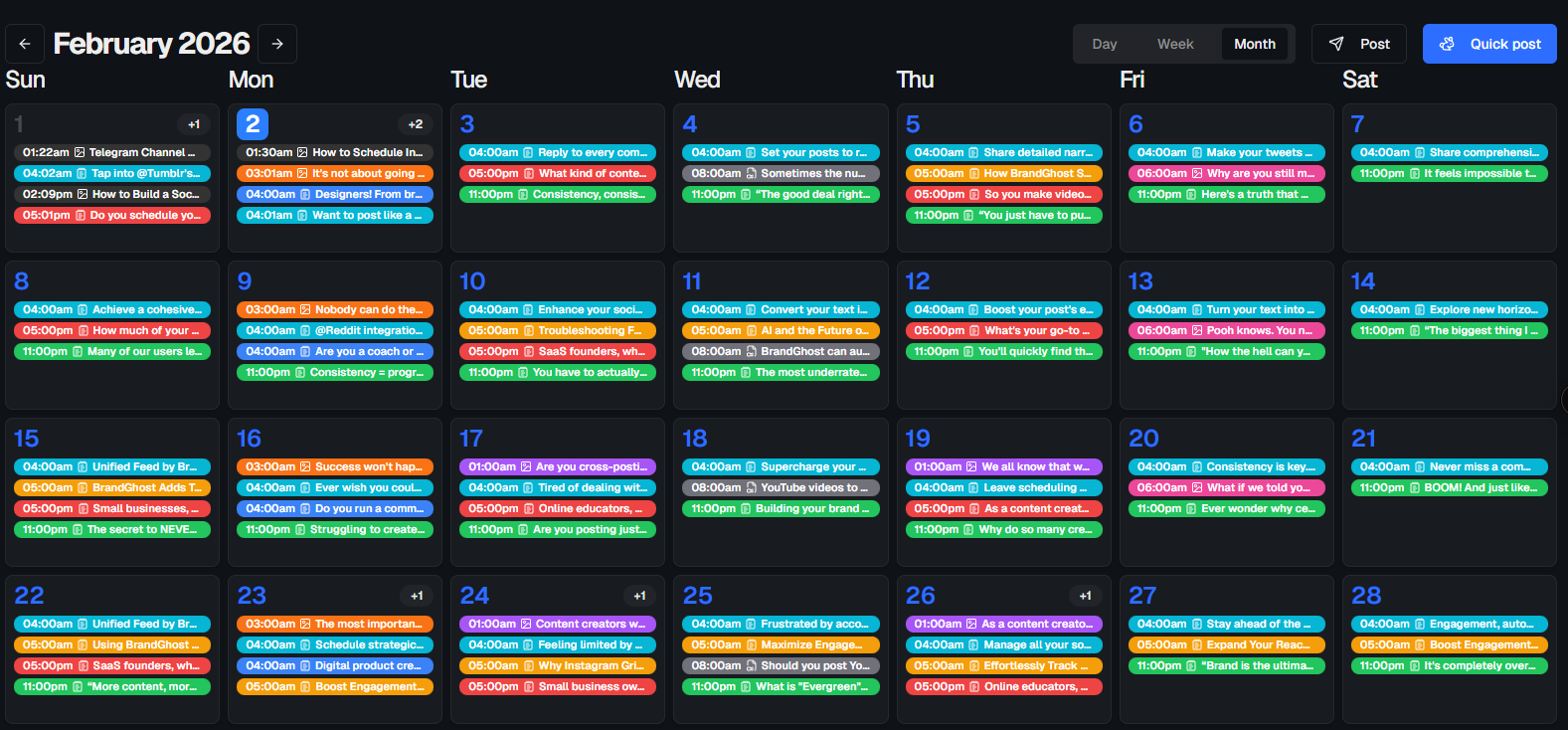Click the Quick post button
Viewport: 1568px width, 730px height.
pyautogui.click(x=1489, y=44)
